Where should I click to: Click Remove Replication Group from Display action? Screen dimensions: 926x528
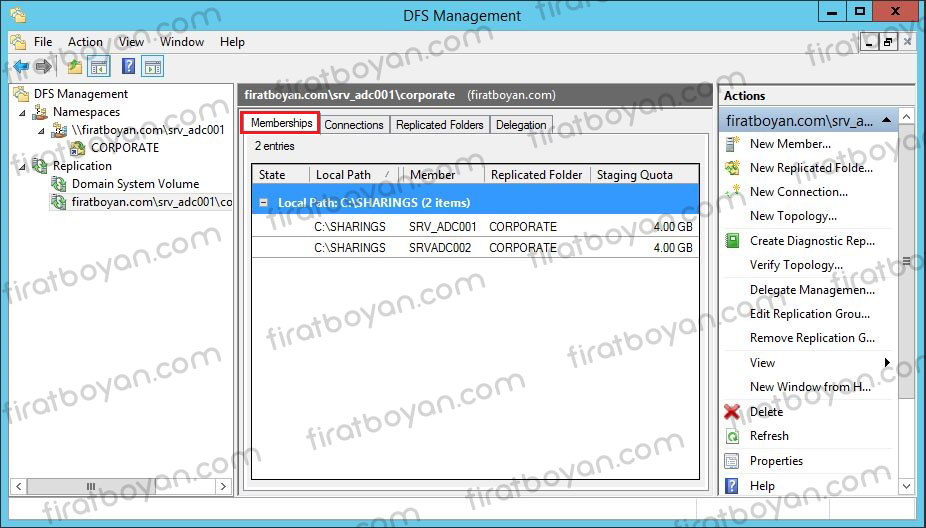tap(812, 338)
